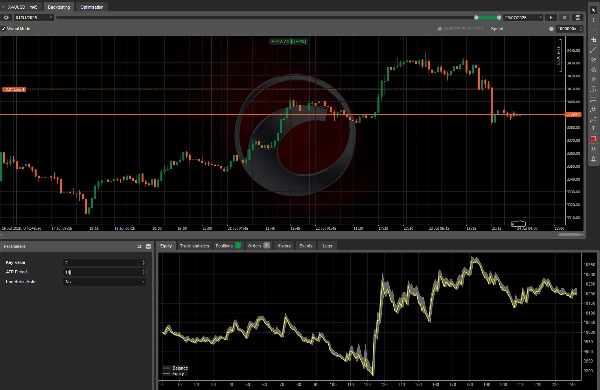Viewport: 600px width, 390px height.
Task: Switch to the Backtesting tab
Action: coord(59,7)
